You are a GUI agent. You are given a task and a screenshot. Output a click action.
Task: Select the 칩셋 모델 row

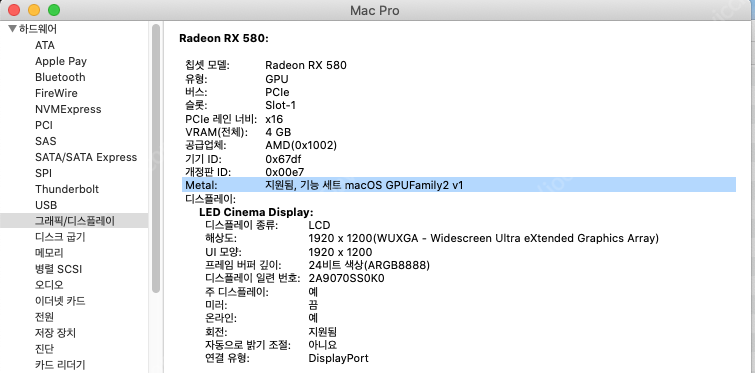(x=266, y=65)
